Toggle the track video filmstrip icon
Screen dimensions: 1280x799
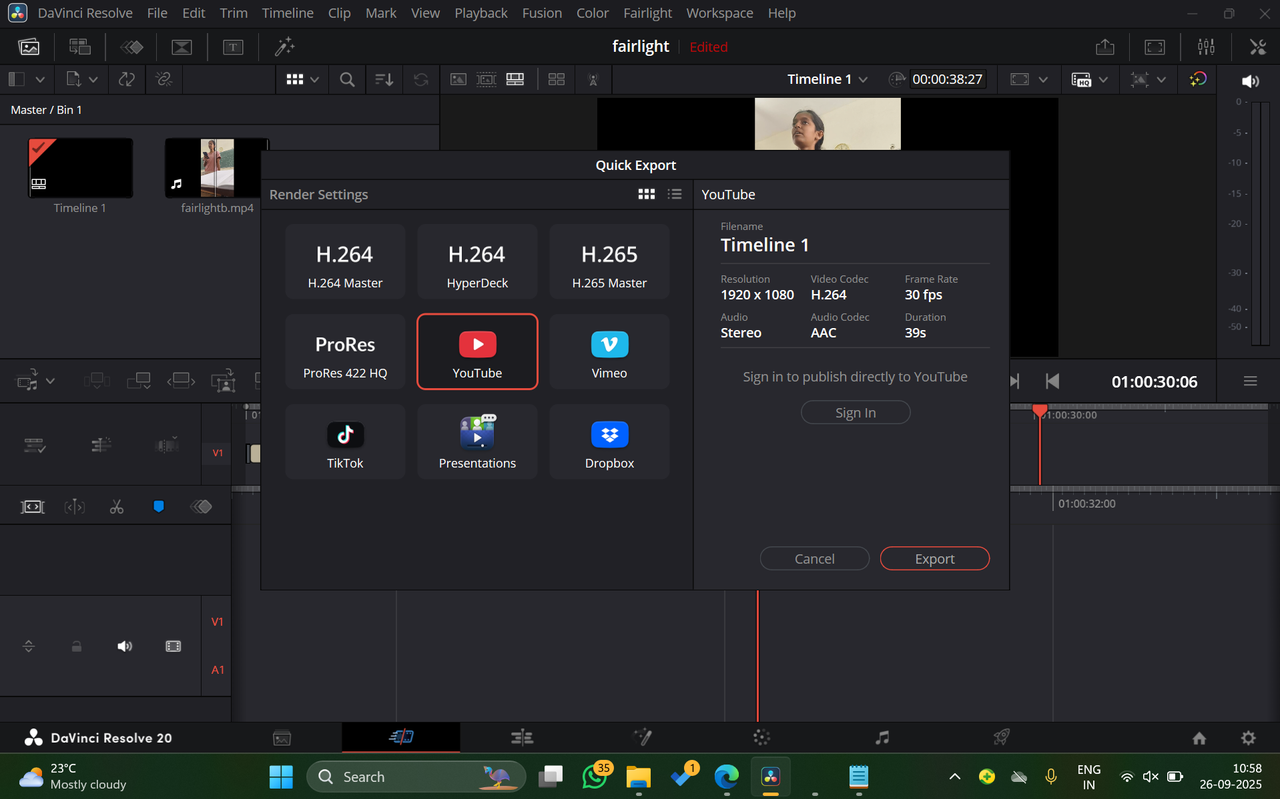(x=173, y=646)
